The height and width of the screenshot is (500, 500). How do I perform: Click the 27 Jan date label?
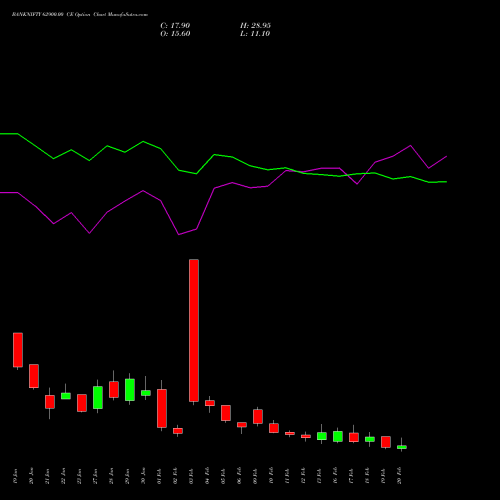[x=95, y=476]
